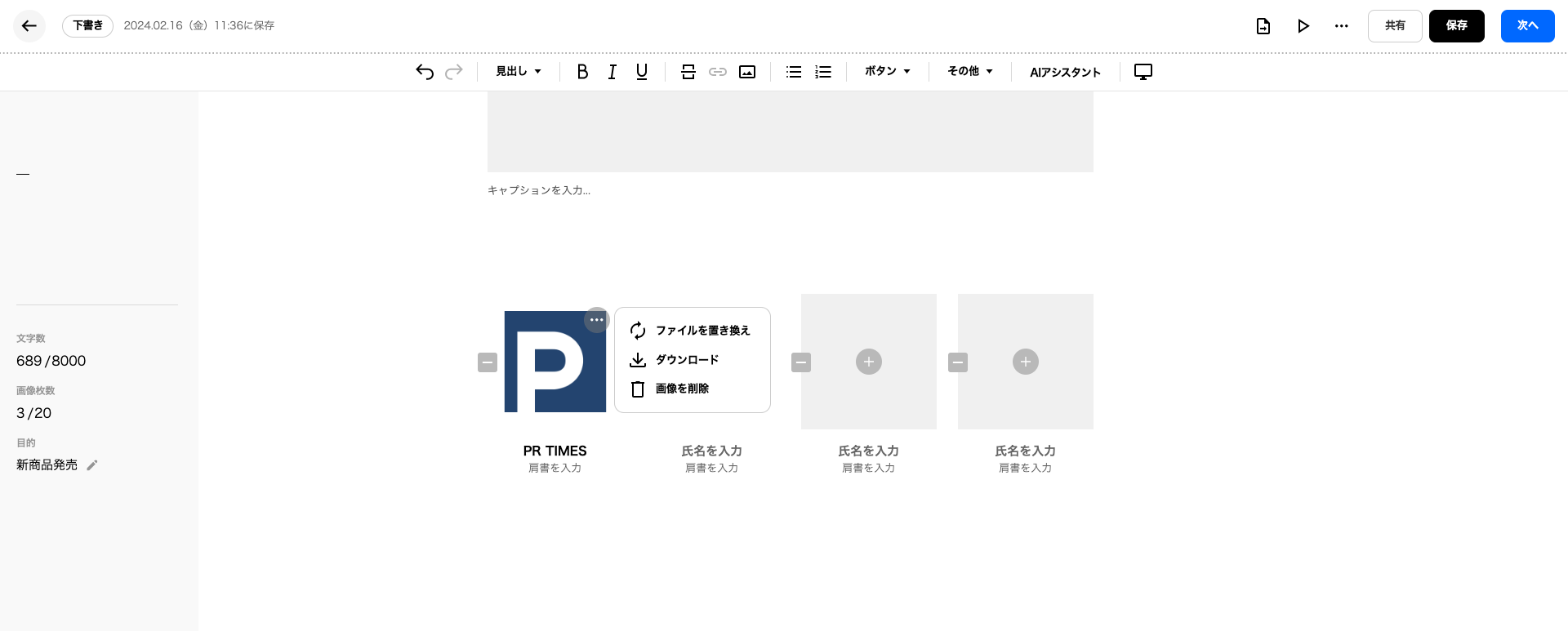This screenshot has height=631, width=1568.
Task: Insert a hyperlink via link icon
Action: (x=718, y=72)
